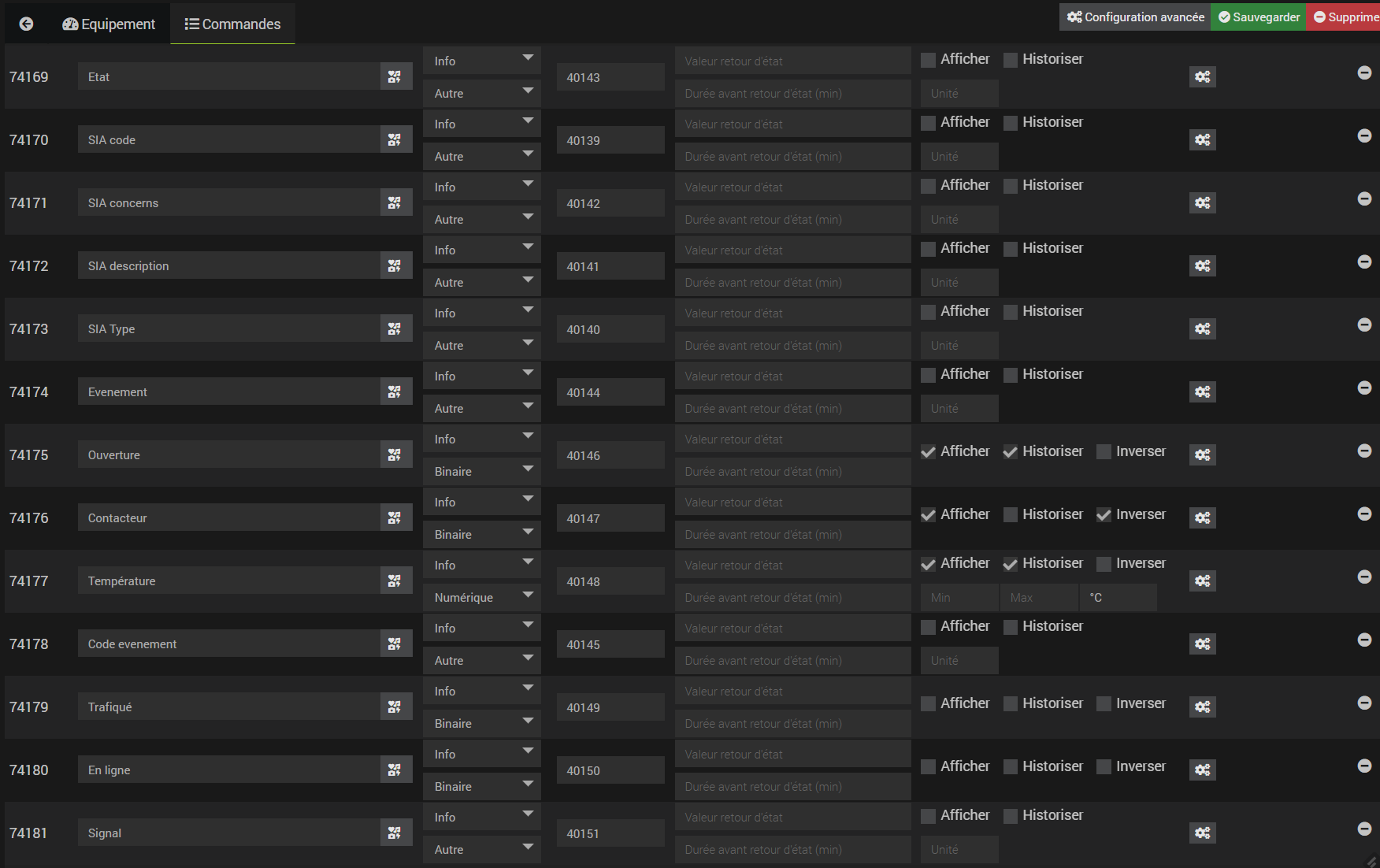This screenshot has height=868, width=1380.
Task: Check Afficher for the Trafiqué command
Action: pos(929,704)
